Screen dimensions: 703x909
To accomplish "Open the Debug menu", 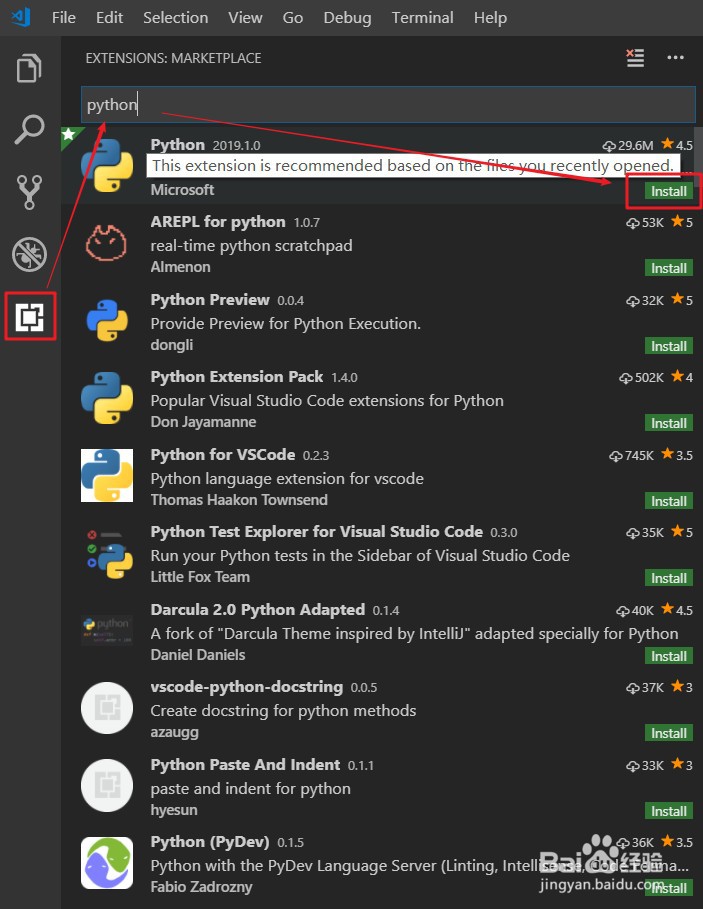I will pyautogui.click(x=347, y=17).
